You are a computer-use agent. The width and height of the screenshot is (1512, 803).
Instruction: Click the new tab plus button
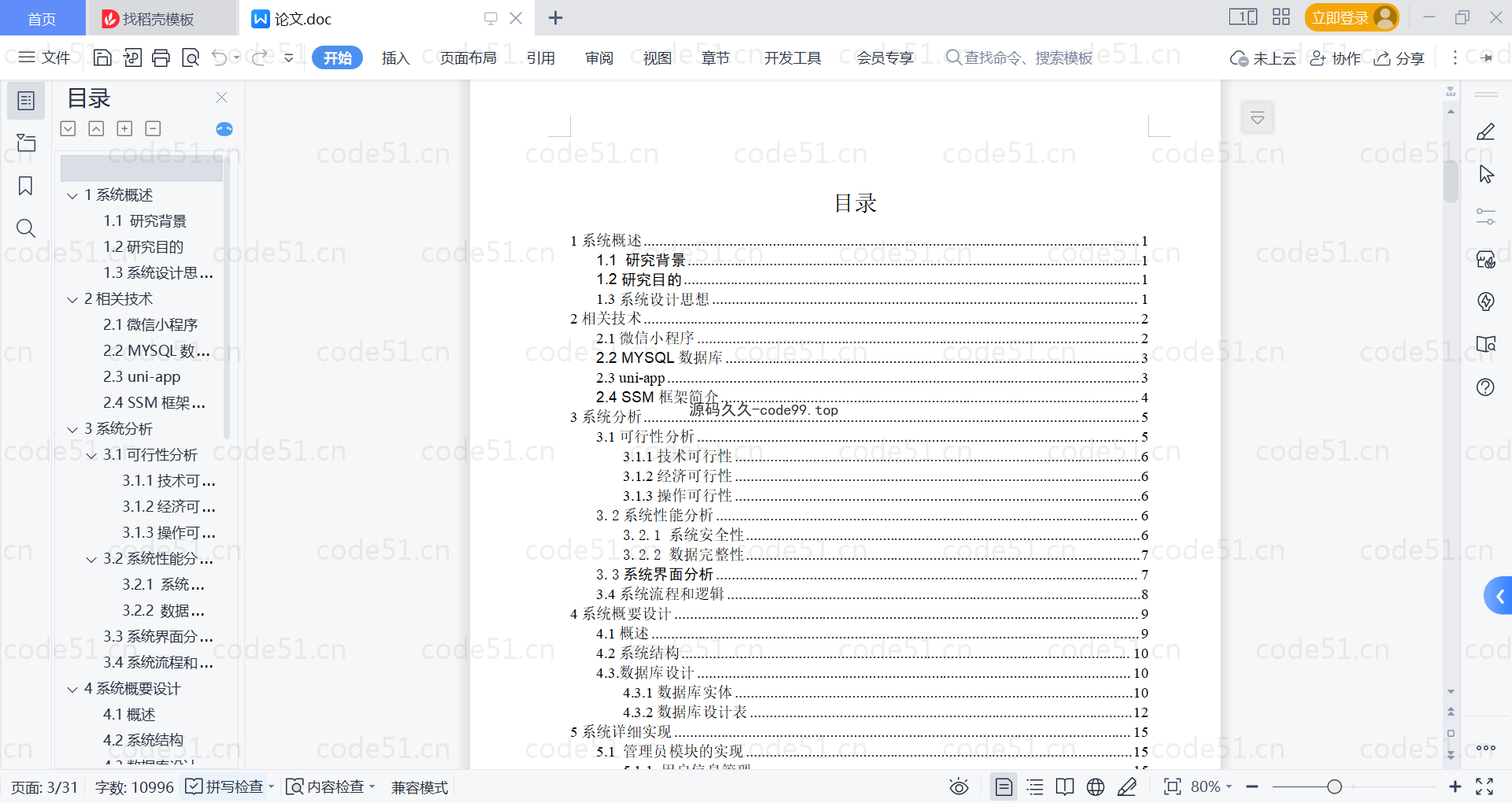click(x=555, y=17)
